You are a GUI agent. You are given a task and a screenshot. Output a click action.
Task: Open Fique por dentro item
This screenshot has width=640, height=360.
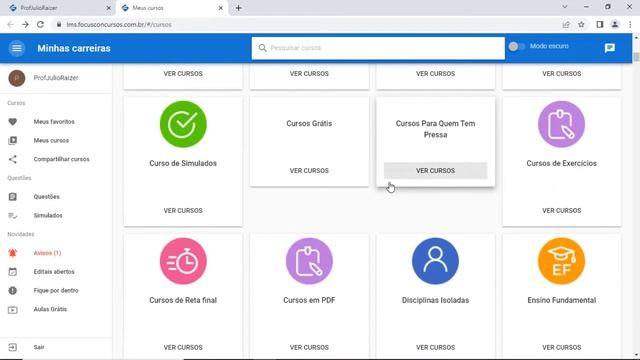[x=56, y=291]
